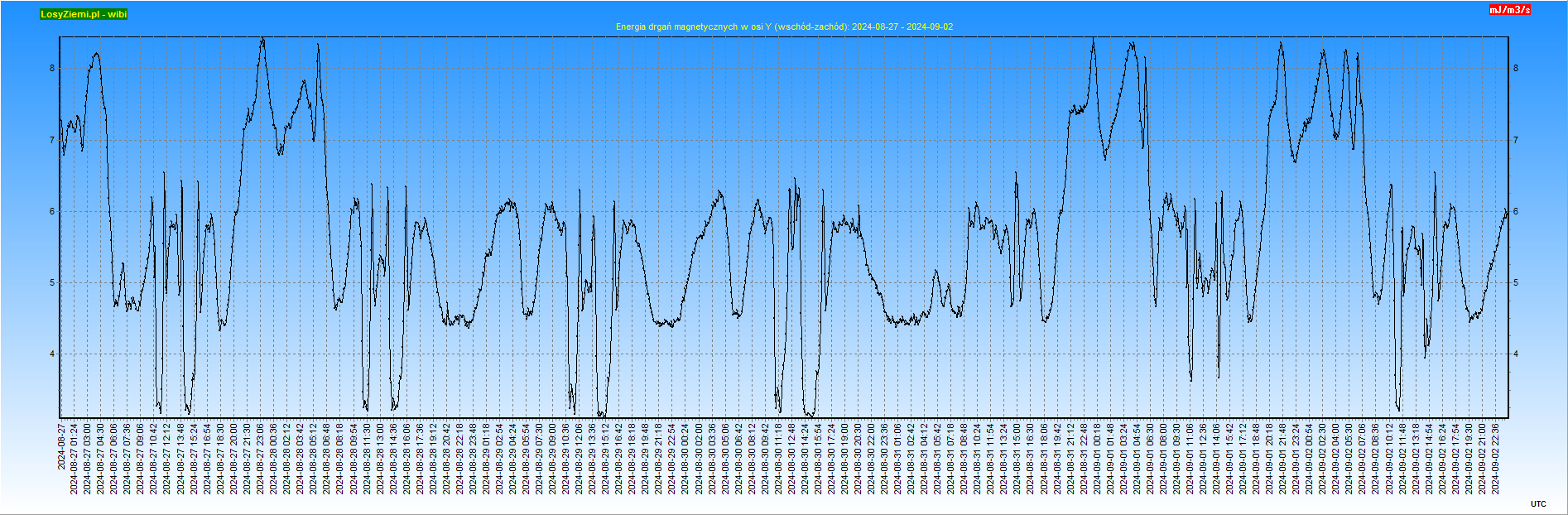Select the 2024-08-30 11:18 time label
1568x515 pixels.
pos(778,459)
